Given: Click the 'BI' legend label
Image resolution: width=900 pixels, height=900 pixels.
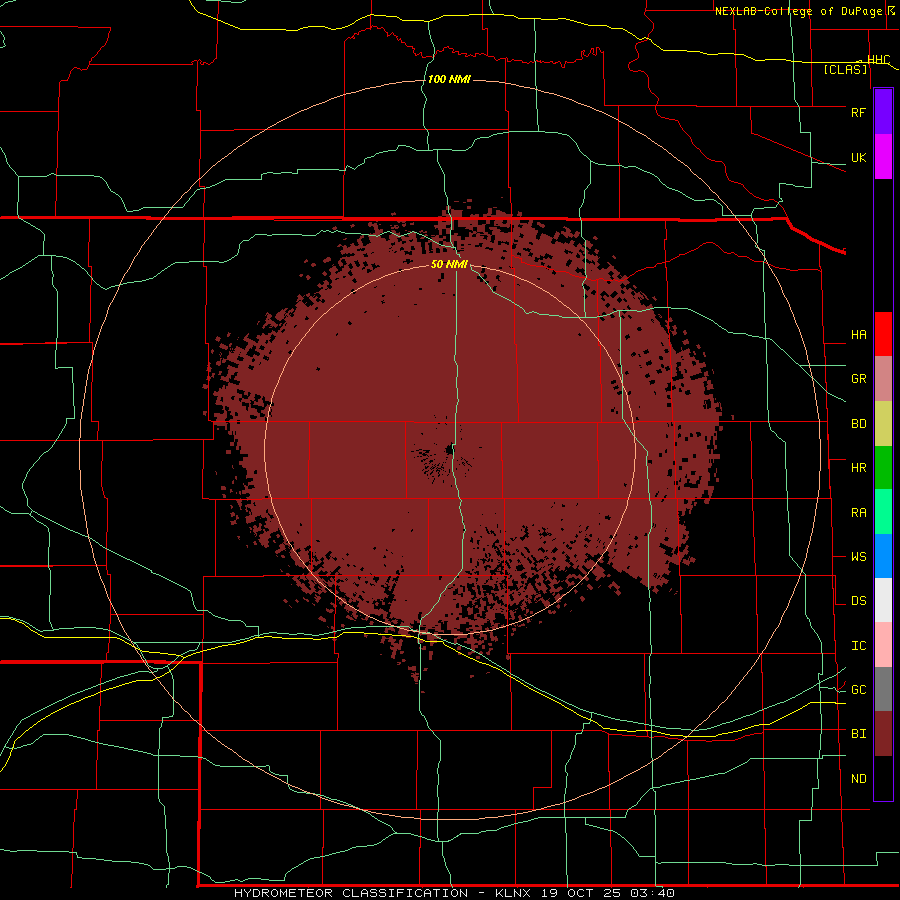Looking at the screenshot, I should [858, 734].
